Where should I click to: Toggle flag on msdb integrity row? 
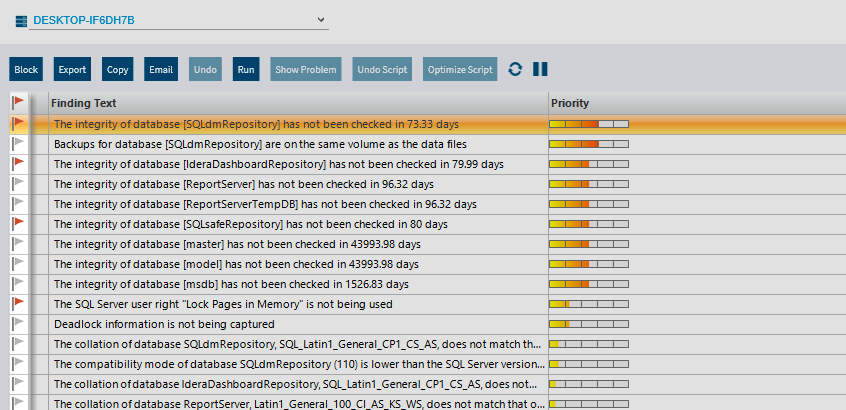coord(19,284)
